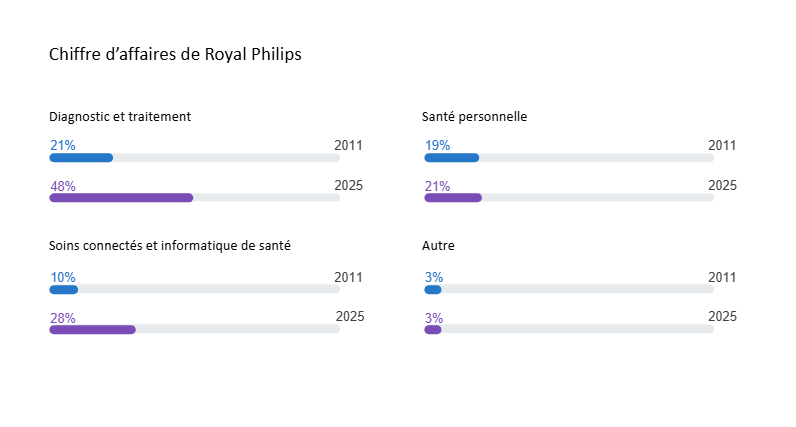
Task: Click the 2025 label beside the 28% bar
Action: 350,316
